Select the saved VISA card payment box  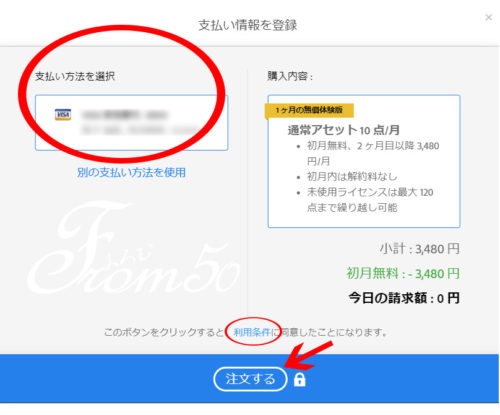(131, 123)
